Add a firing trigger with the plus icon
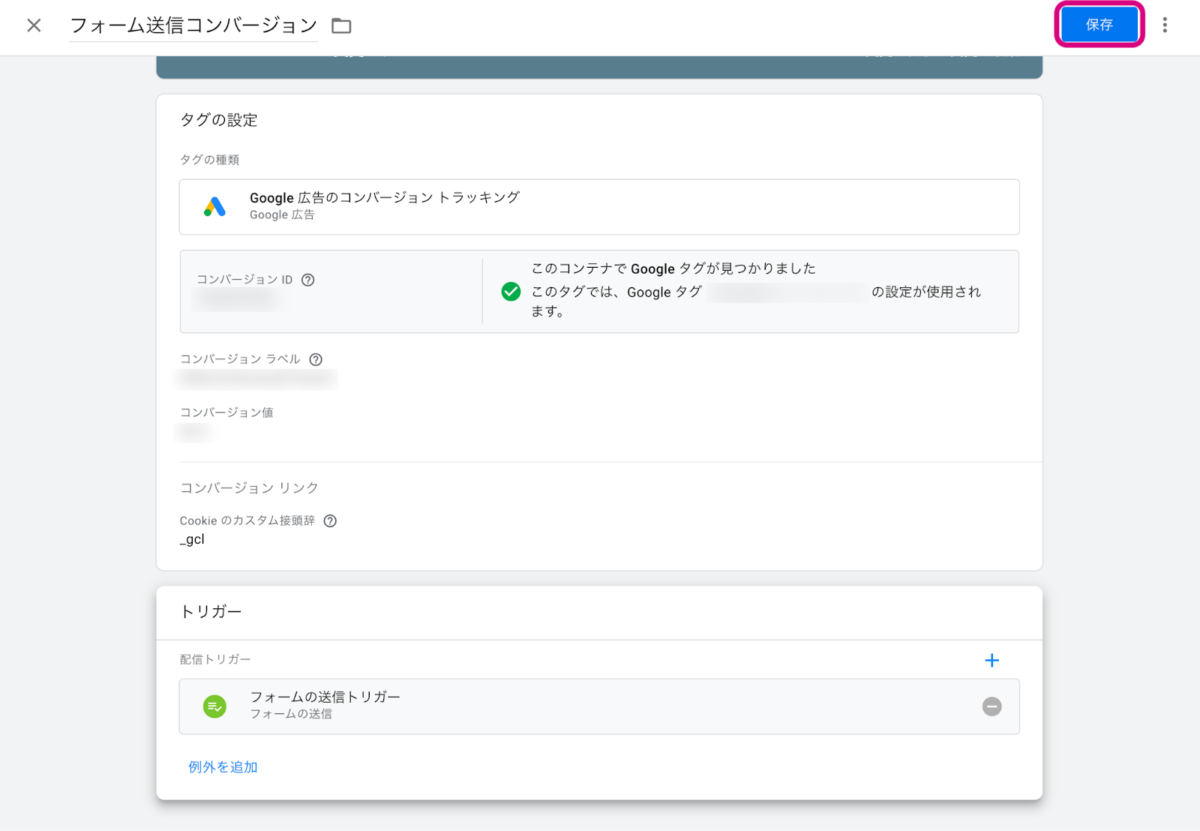Image resolution: width=1200 pixels, height=831 pixels. pos(992,660)
